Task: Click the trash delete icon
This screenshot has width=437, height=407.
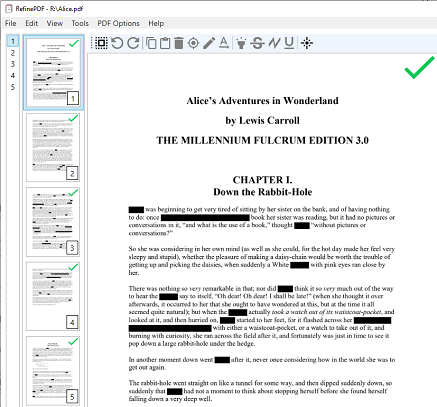Action: 179,43
